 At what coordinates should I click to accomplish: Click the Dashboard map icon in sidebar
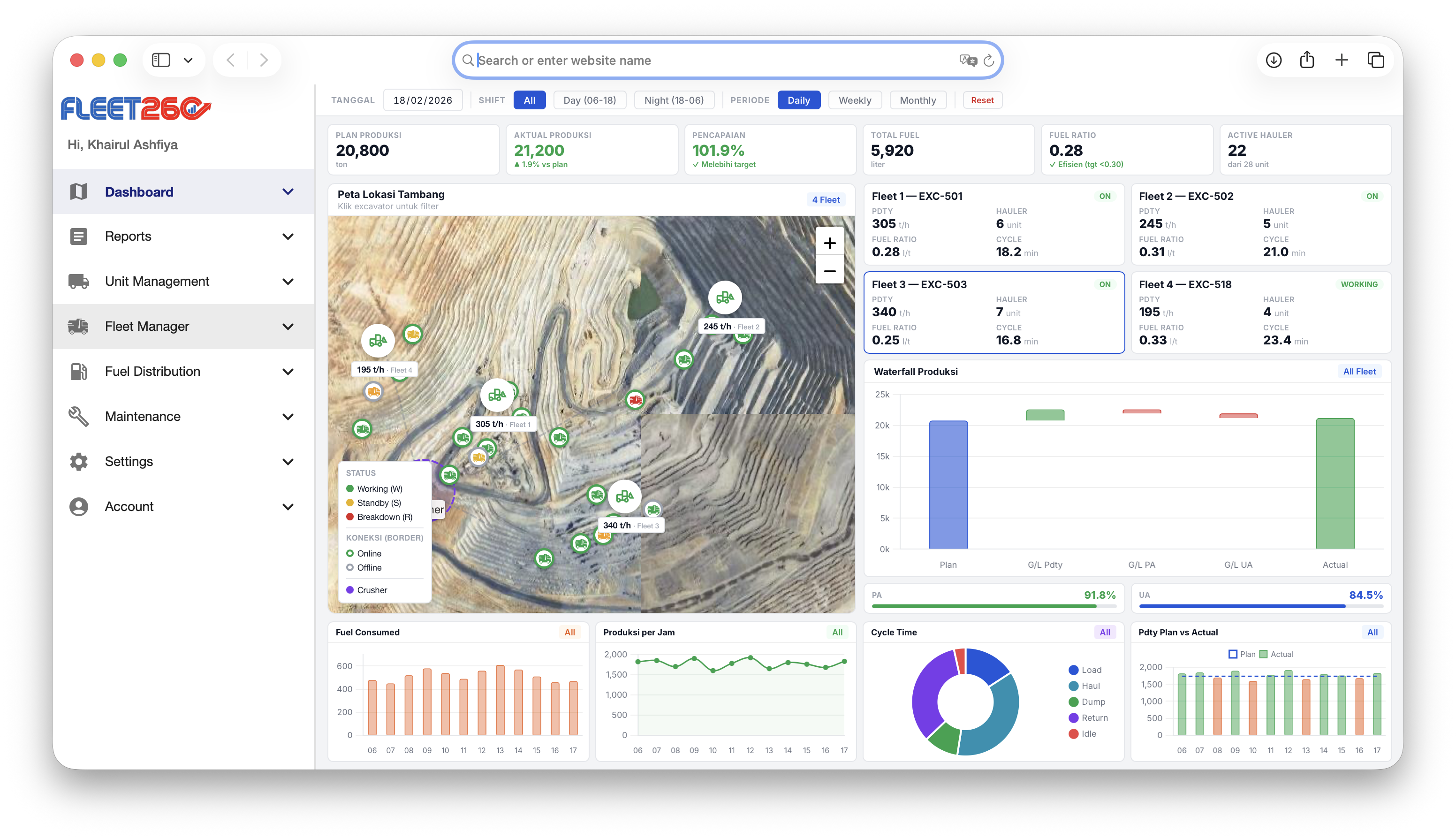[x=78, y=191]
